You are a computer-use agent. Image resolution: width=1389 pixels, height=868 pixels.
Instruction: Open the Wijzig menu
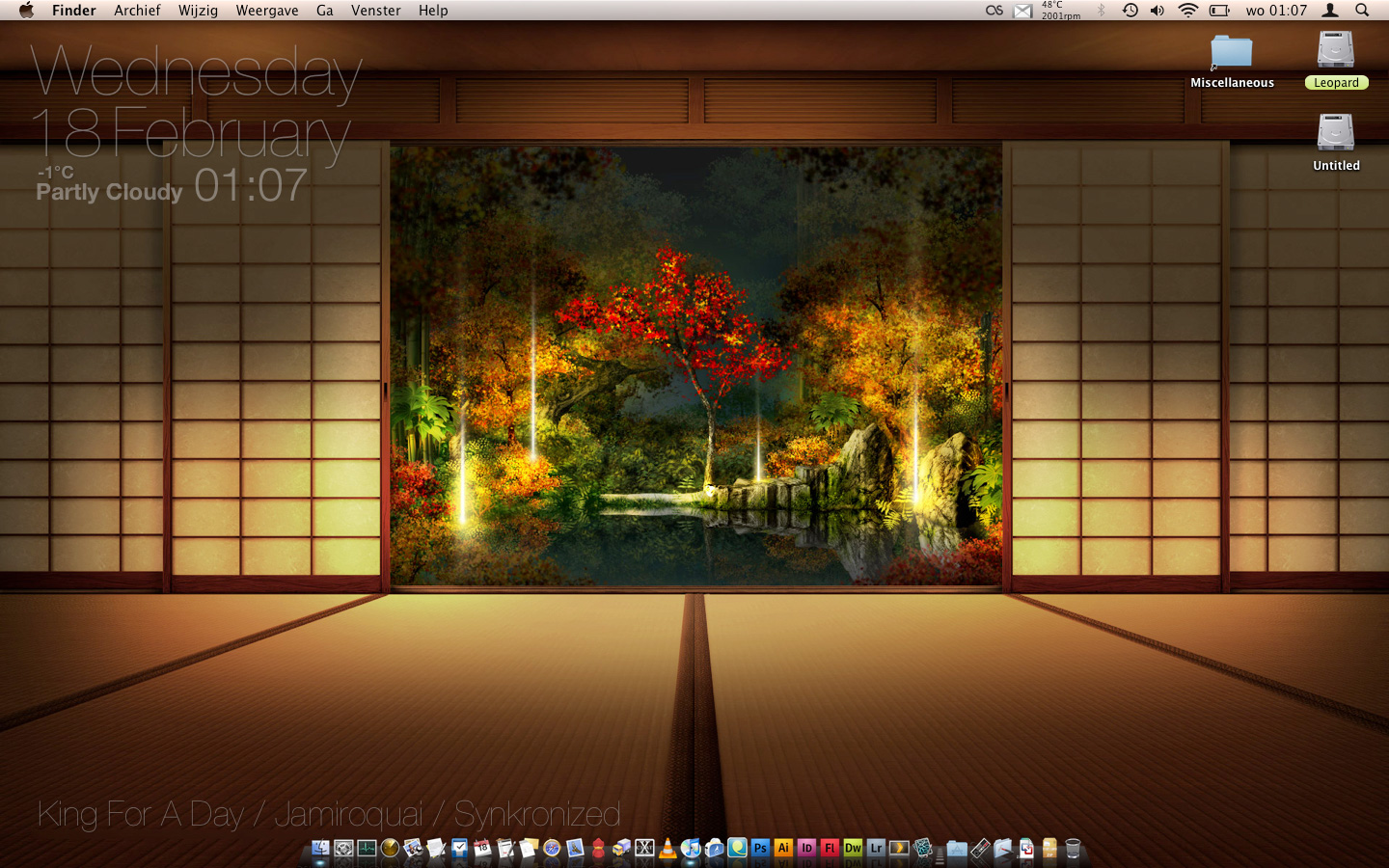198,11
